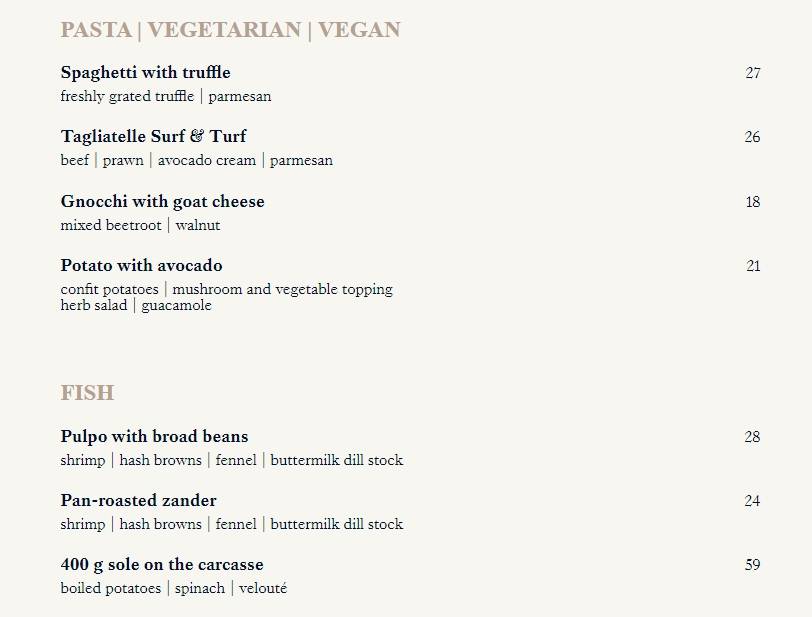Click the Pasta | Vegetarian | Vegan heading
The width and height of the screenshot is (812, 617).
coord(230,30)
